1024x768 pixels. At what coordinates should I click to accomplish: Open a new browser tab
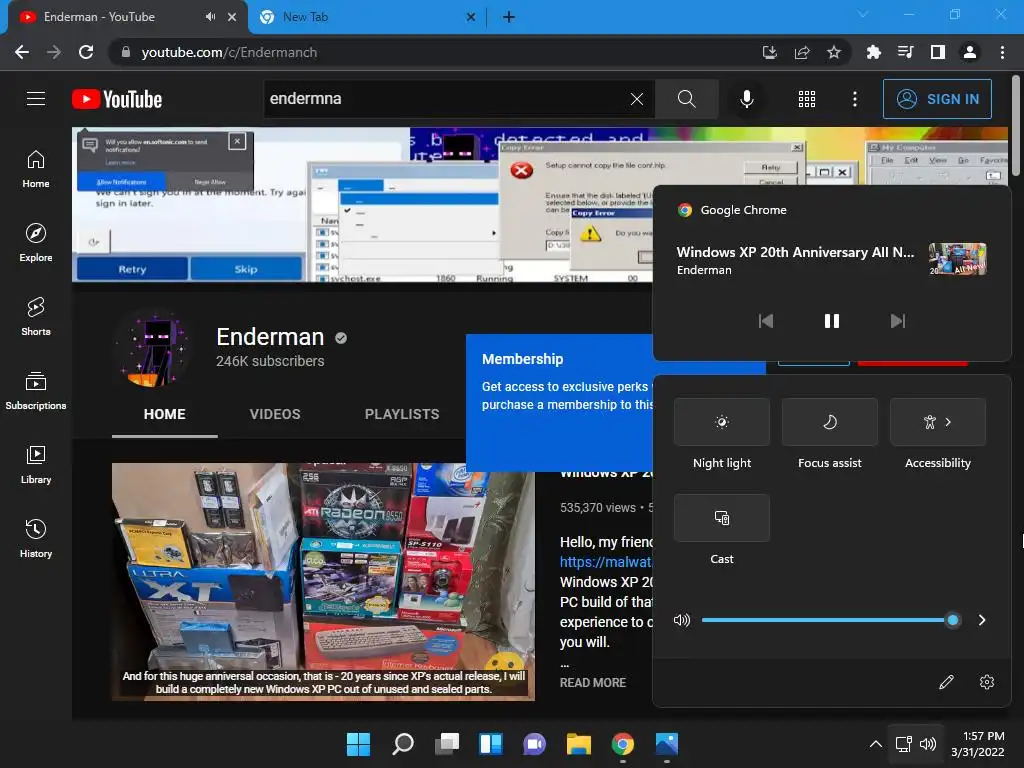click(x=509, y=17)
